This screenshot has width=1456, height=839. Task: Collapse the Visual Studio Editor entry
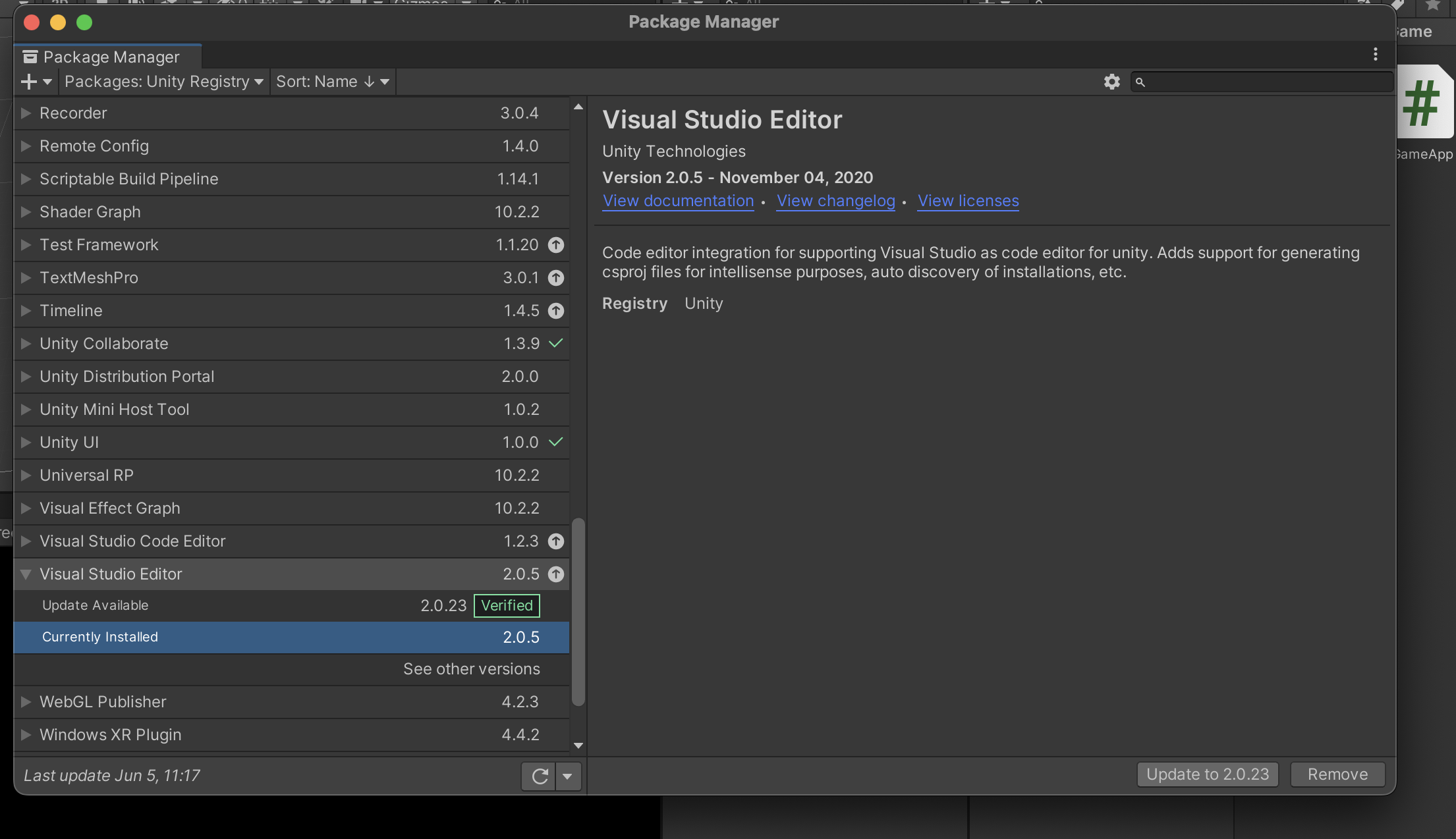26,574
